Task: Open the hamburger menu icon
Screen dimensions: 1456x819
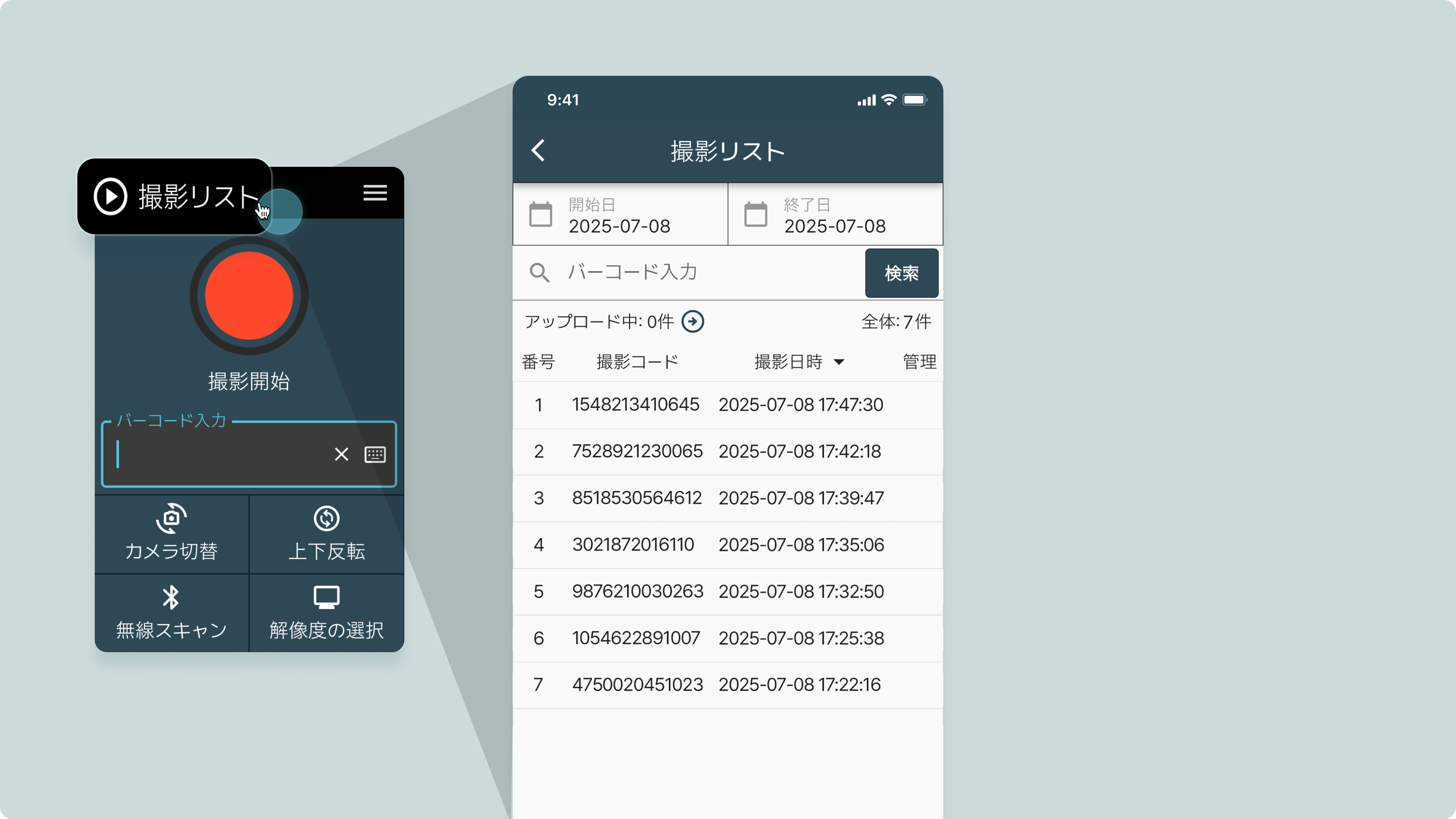Action: coord(375,193)
